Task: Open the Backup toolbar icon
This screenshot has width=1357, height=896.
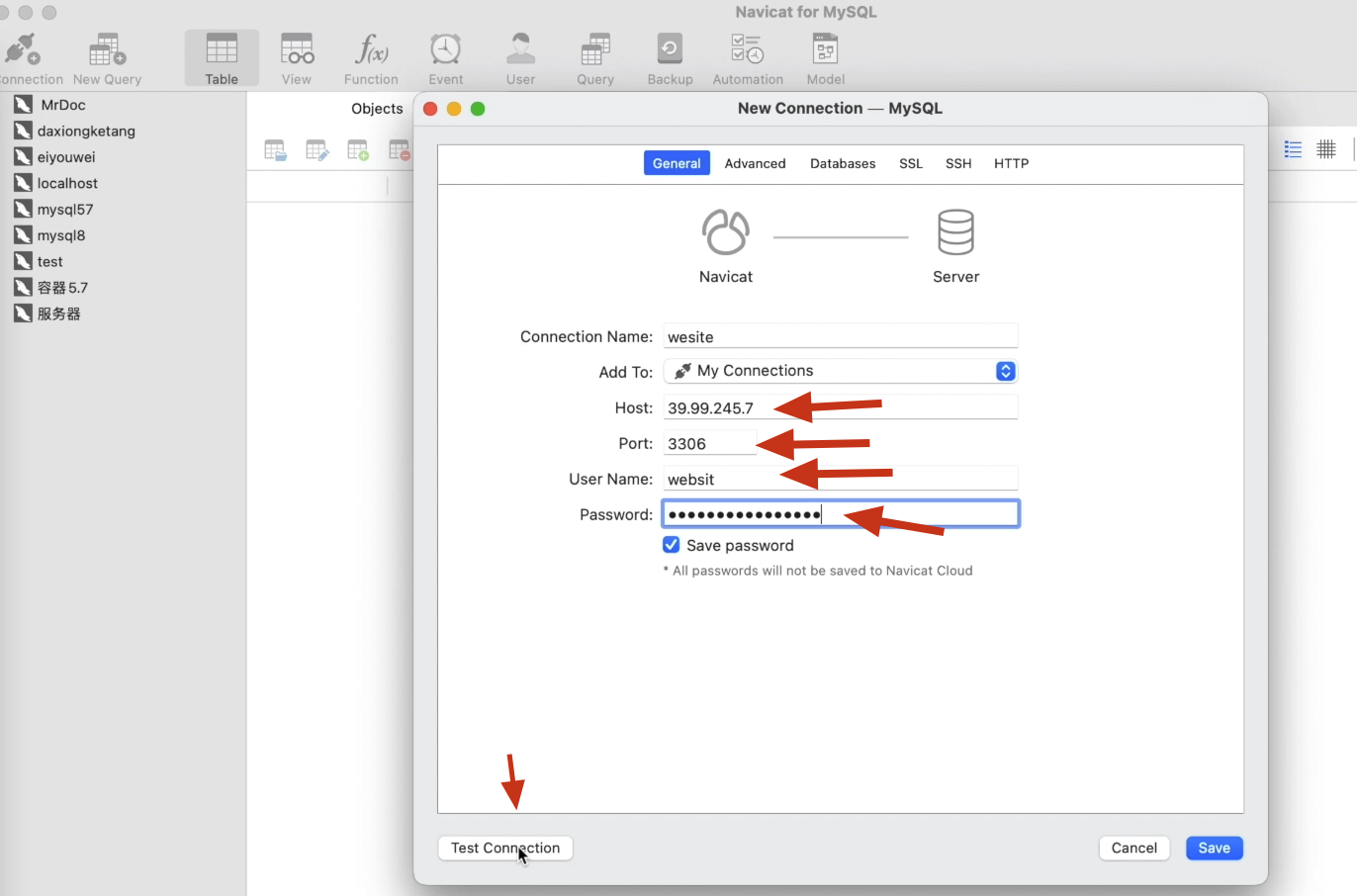Action: coord(670,59)
